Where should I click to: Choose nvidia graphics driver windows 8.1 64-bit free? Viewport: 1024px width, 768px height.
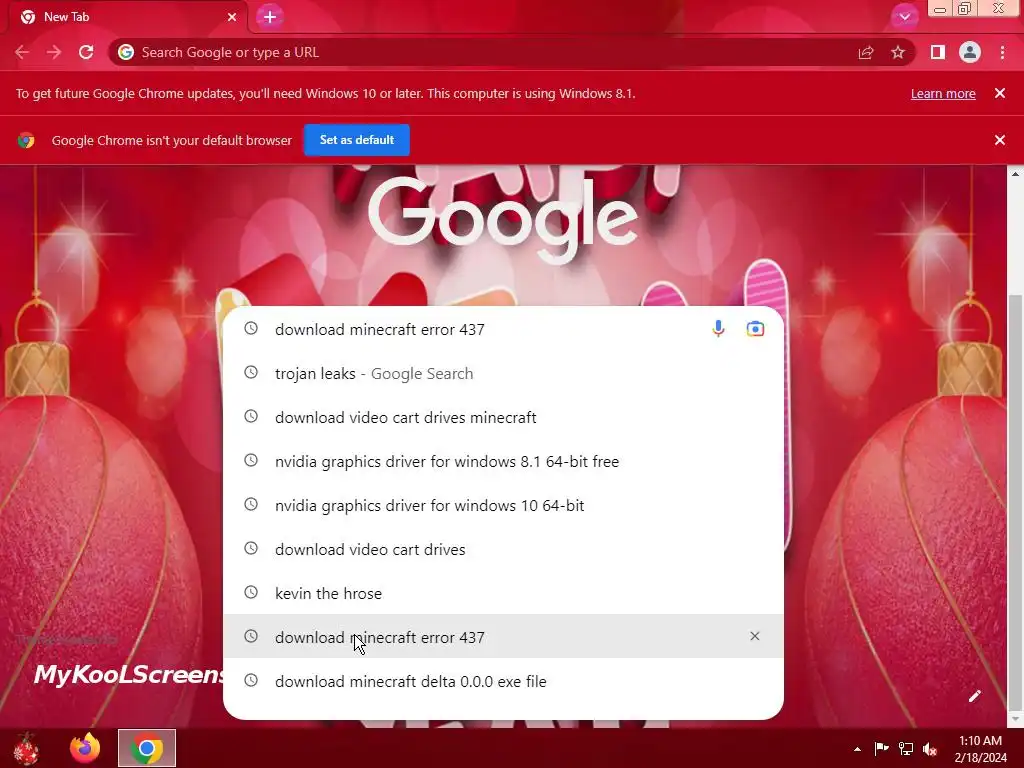[503, 461]
